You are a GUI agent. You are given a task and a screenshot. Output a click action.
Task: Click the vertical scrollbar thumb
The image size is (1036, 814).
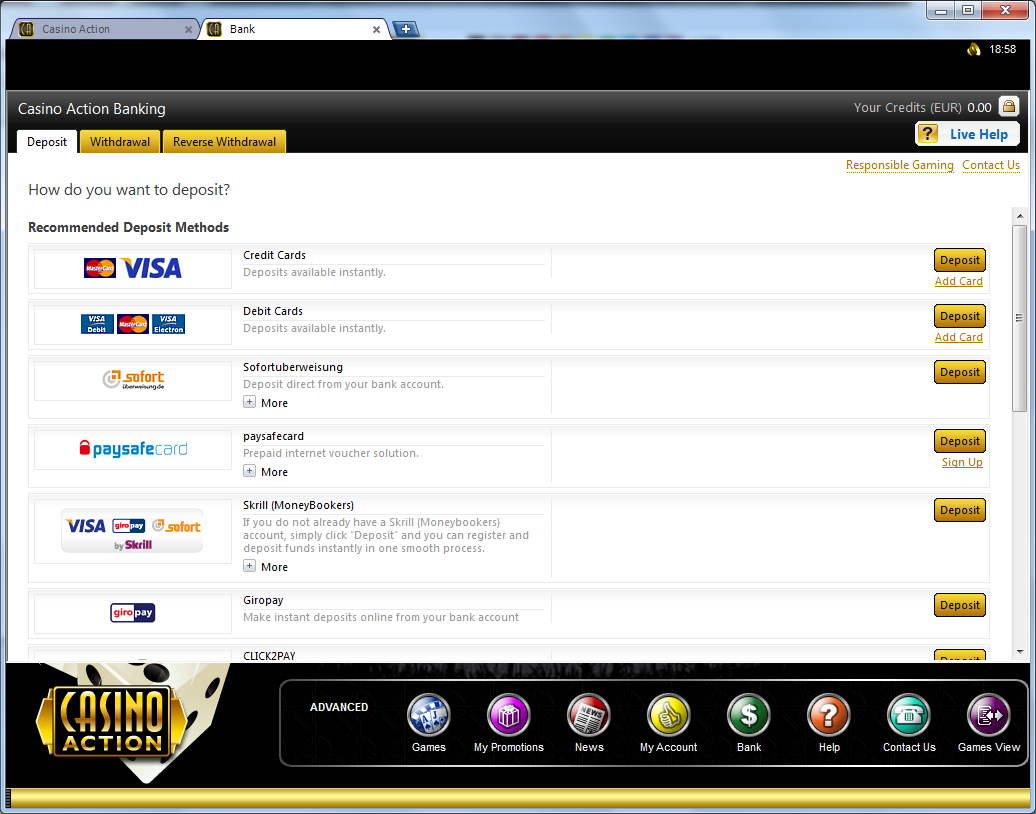point(1019,318)
